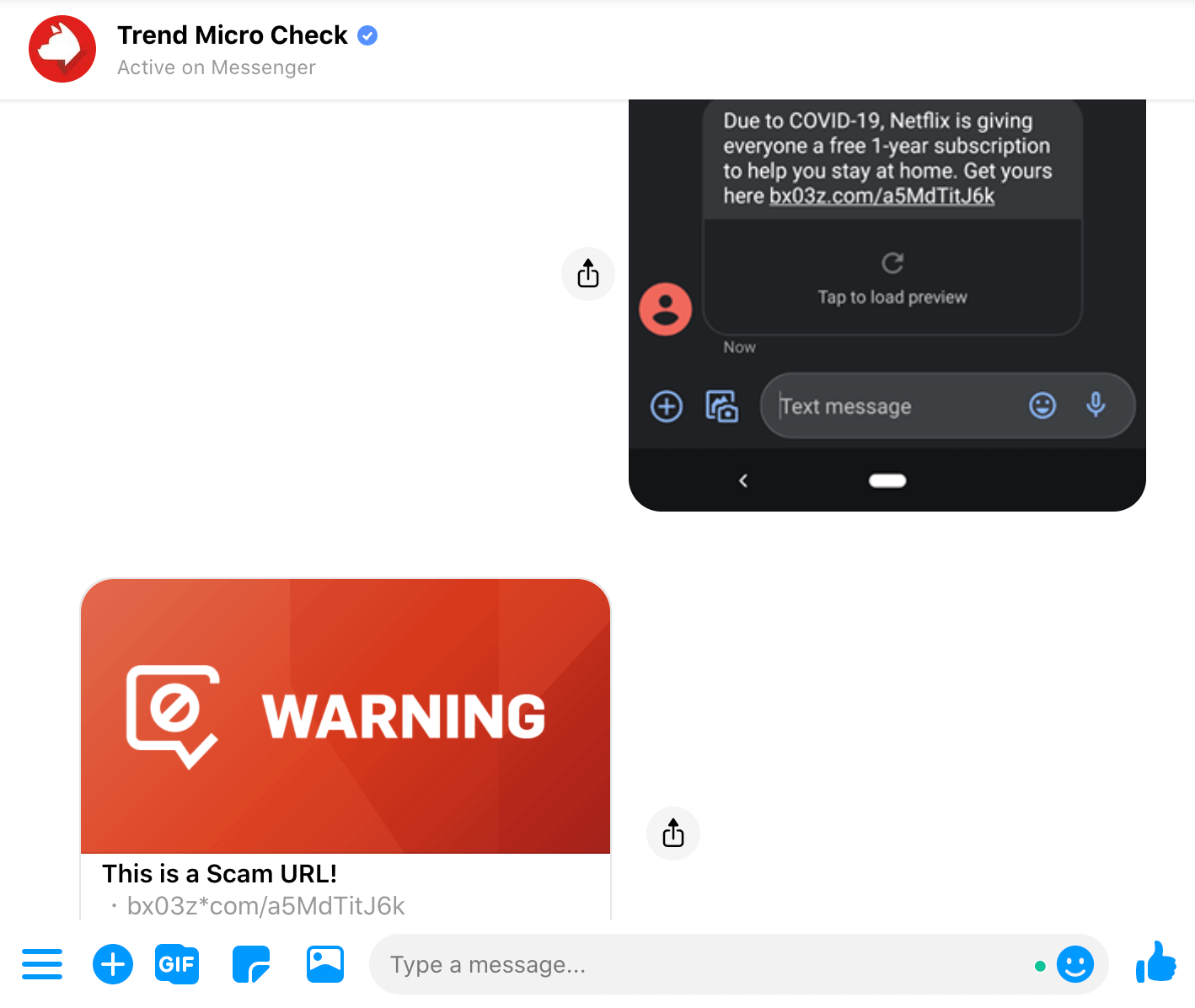The width and height of the screenshot is (1195, 1008).
Task: Click the "Text message" field in screenshot
Action: click(x=885, y=406)
